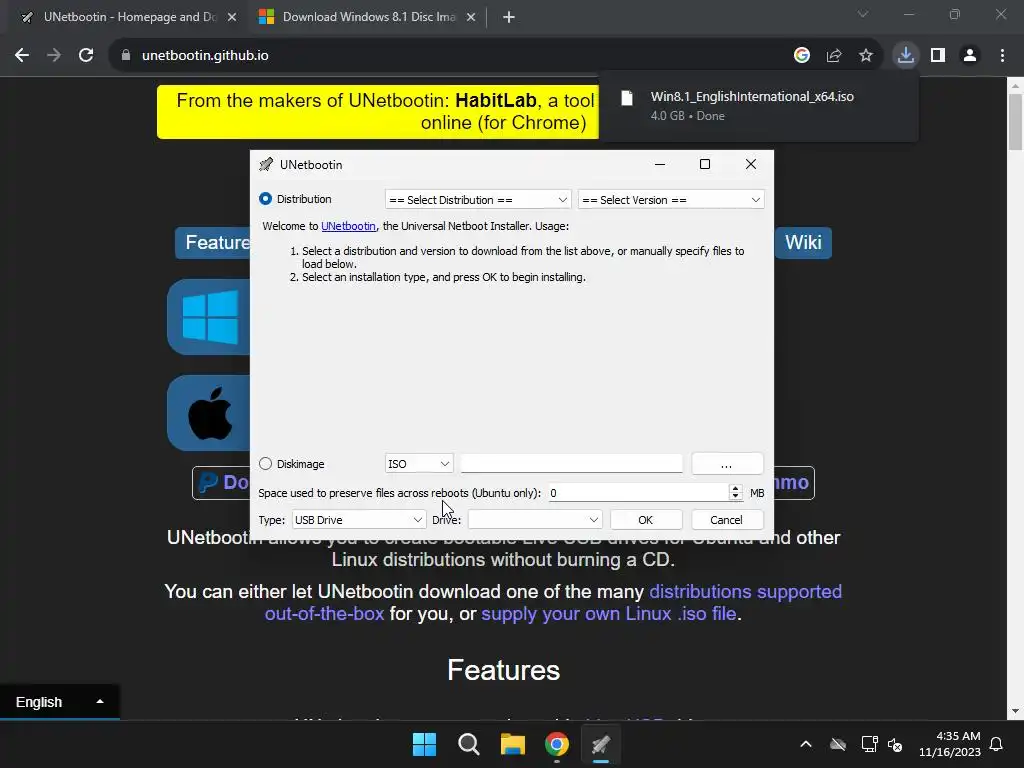Click the downloaded ISO file icon
Screen dimensions: 1024x768
click(x=627, y=98)
